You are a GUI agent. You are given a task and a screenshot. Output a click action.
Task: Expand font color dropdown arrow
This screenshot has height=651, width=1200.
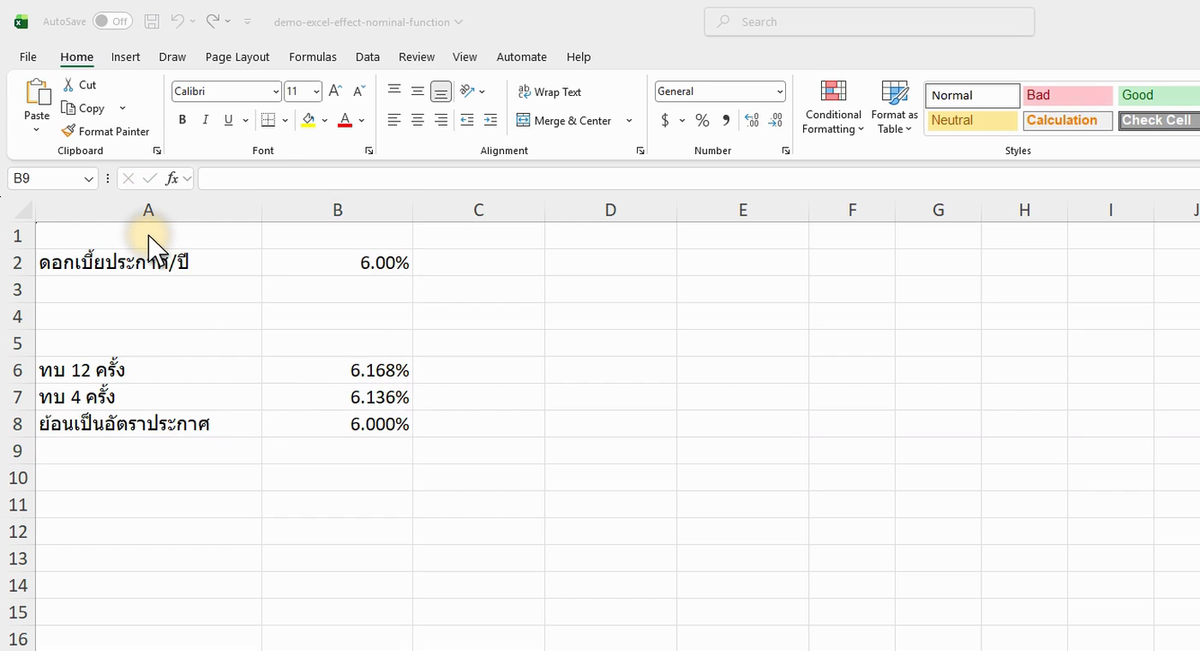(x=362, y=121)
